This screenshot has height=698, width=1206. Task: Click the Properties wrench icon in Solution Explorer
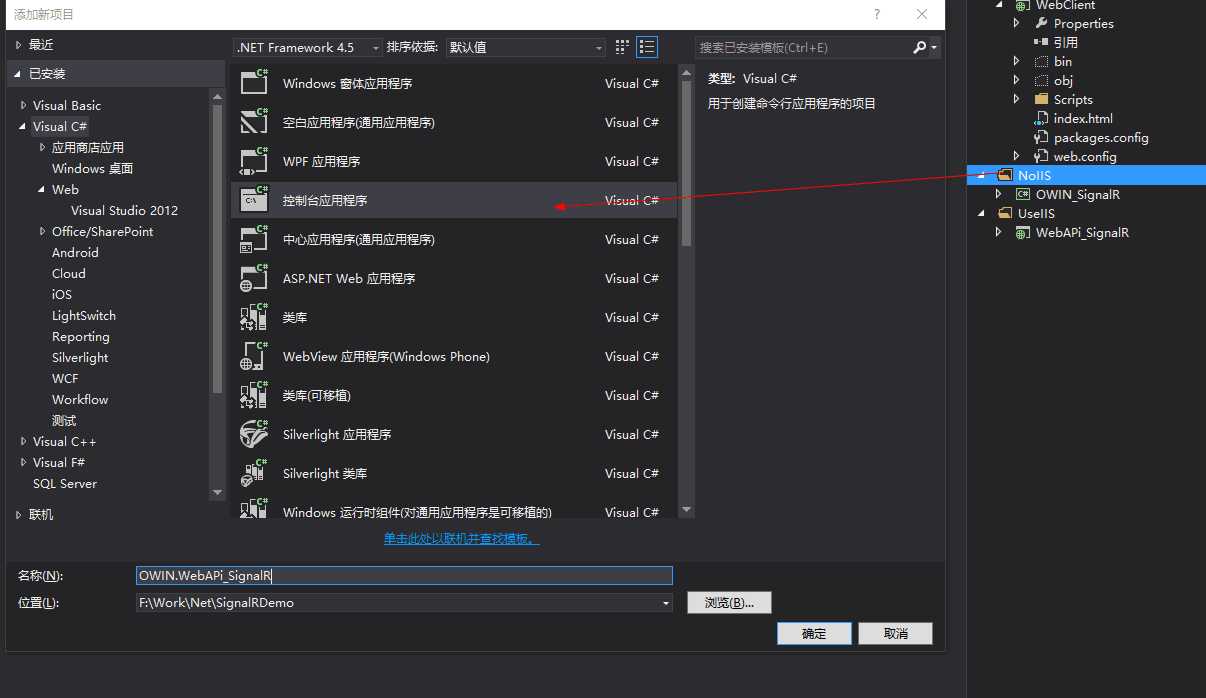tap(1041, 23)
